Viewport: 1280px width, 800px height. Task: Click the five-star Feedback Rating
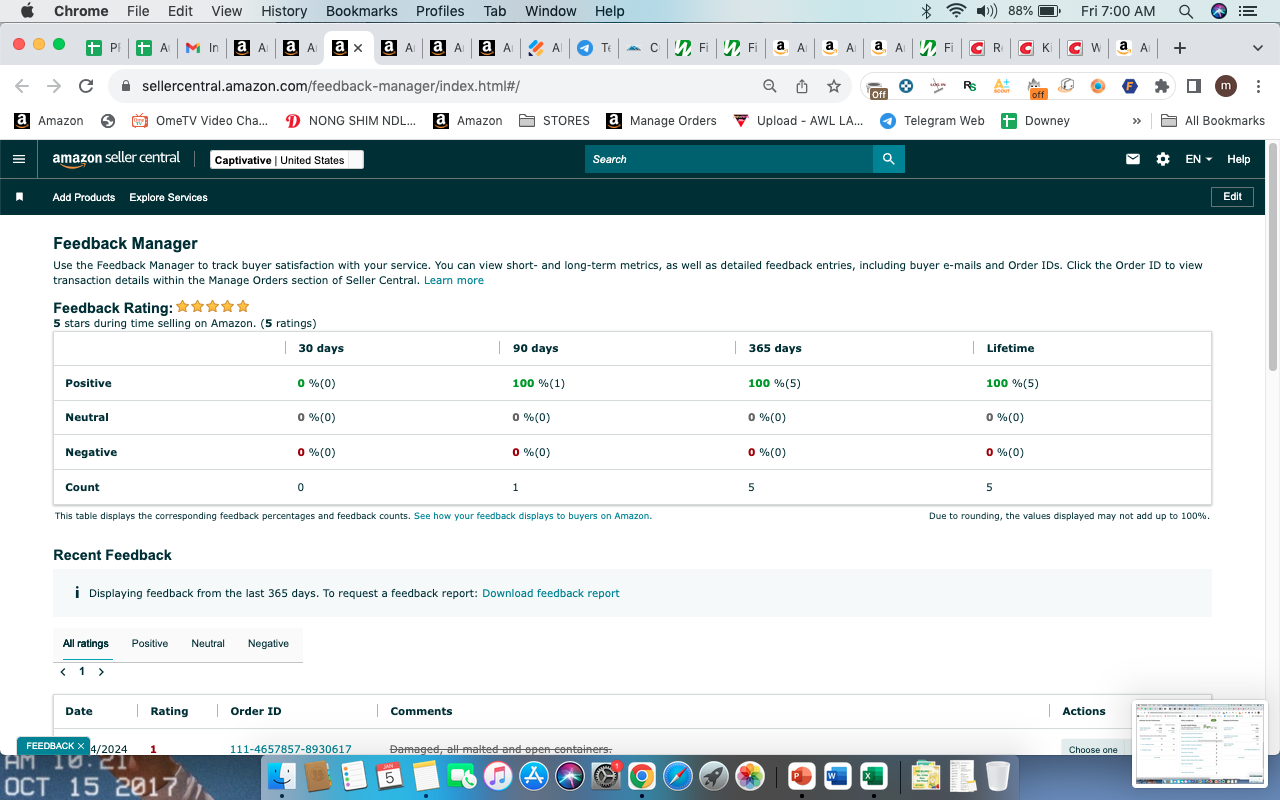[213, 306]
